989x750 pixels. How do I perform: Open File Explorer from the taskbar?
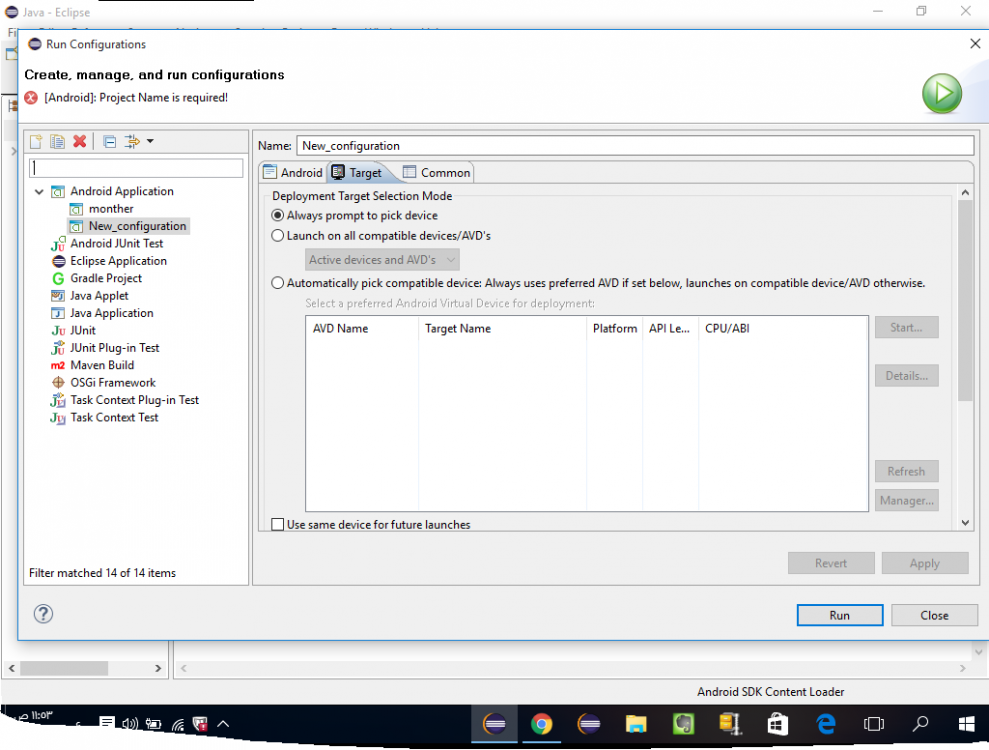click(x=636, y=724)
